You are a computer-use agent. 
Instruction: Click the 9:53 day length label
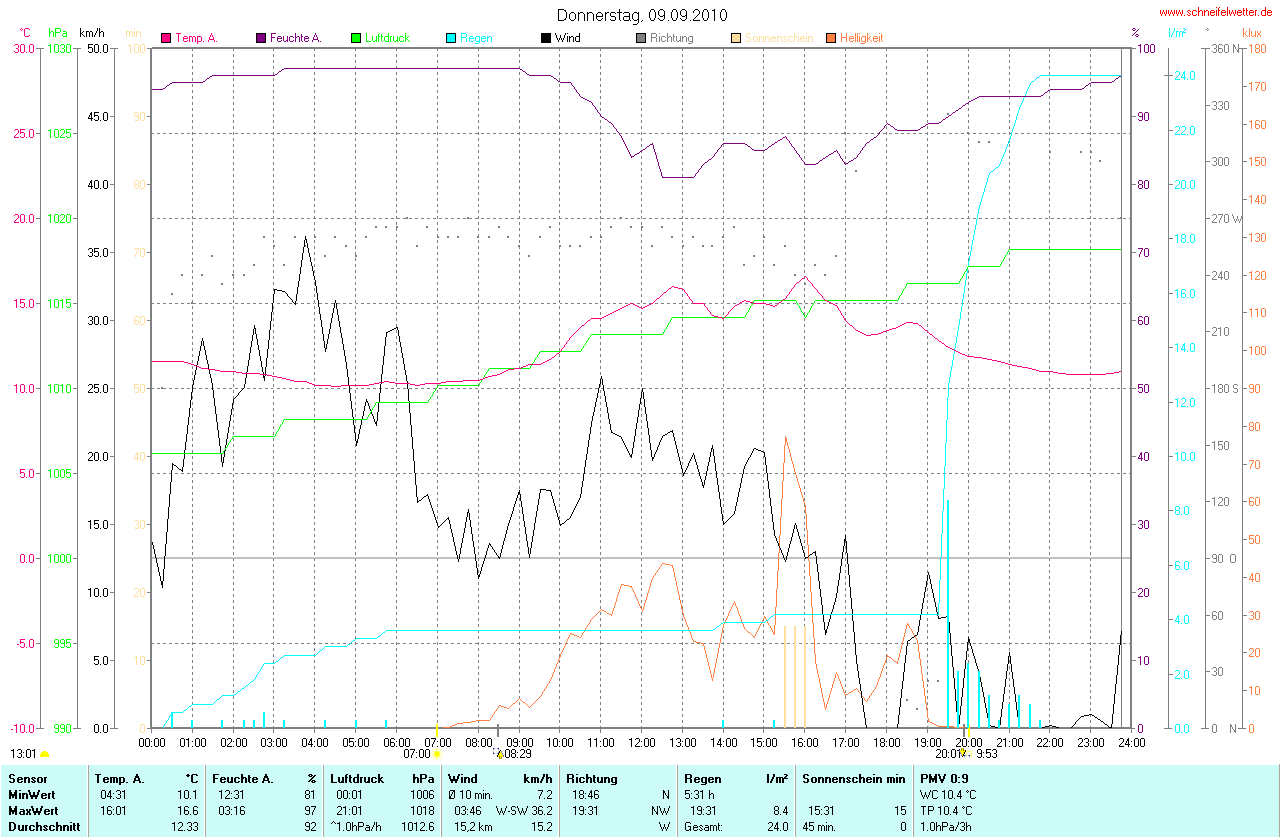tap(987, 754)
